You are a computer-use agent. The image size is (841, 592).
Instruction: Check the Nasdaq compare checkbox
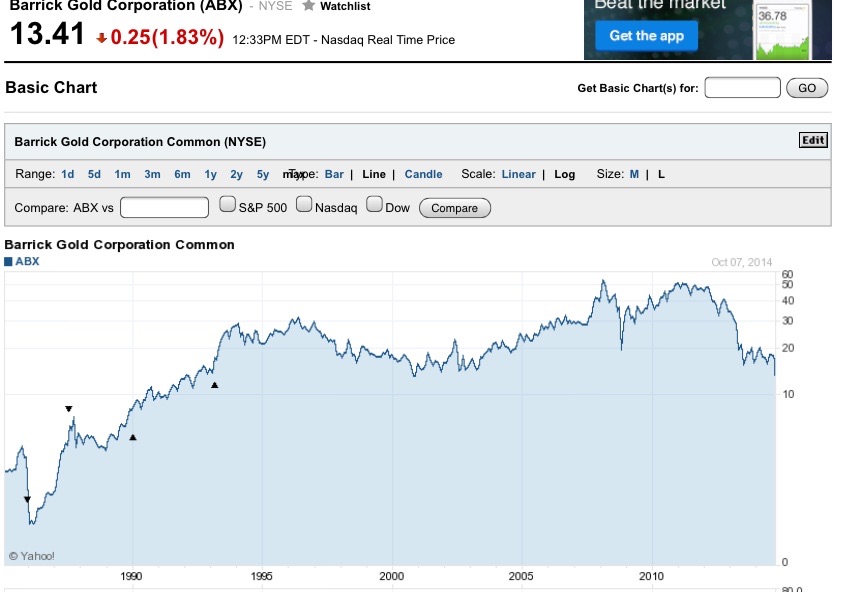tap(303, 204)
